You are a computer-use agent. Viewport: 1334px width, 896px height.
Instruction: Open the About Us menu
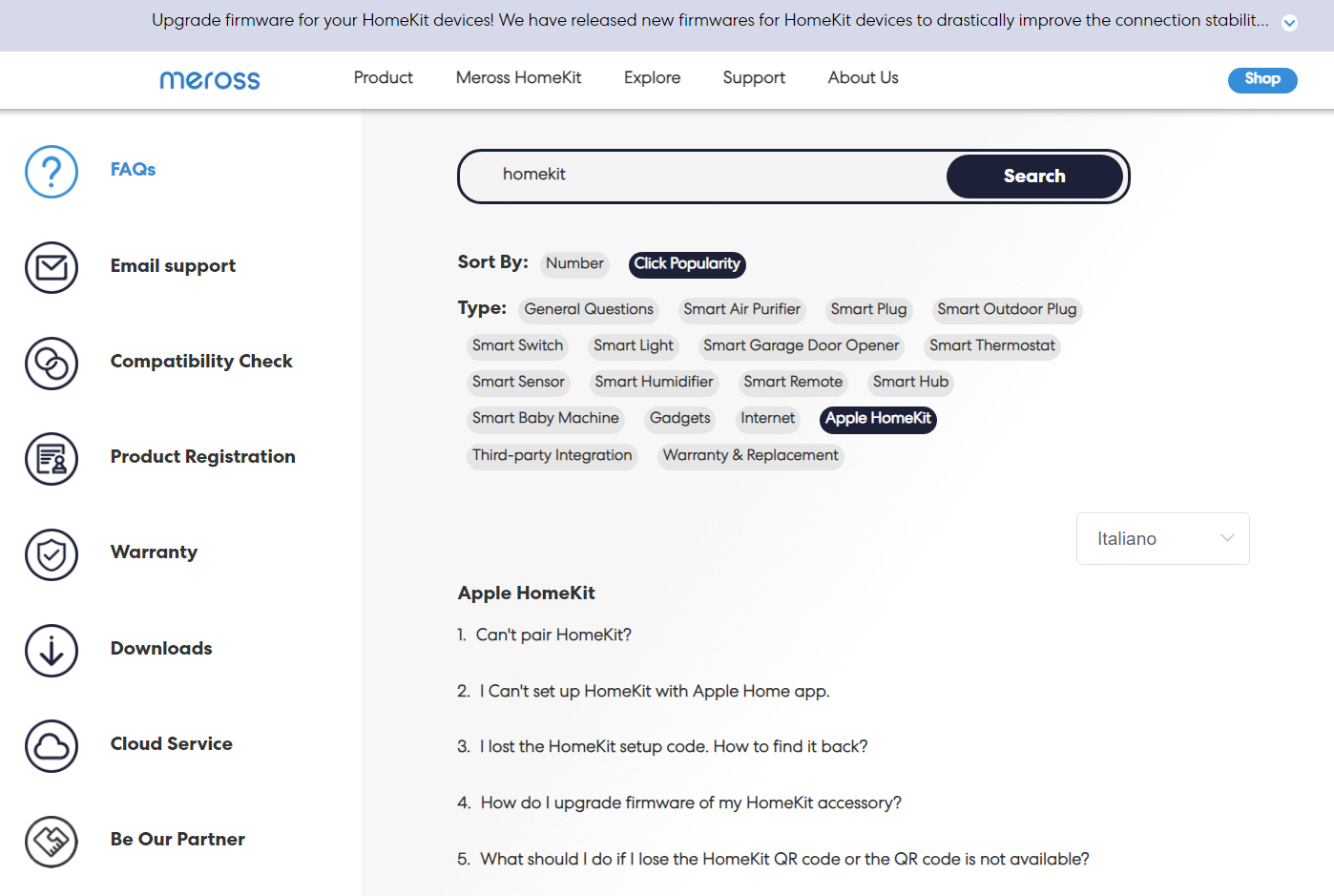tap(864, 78)
